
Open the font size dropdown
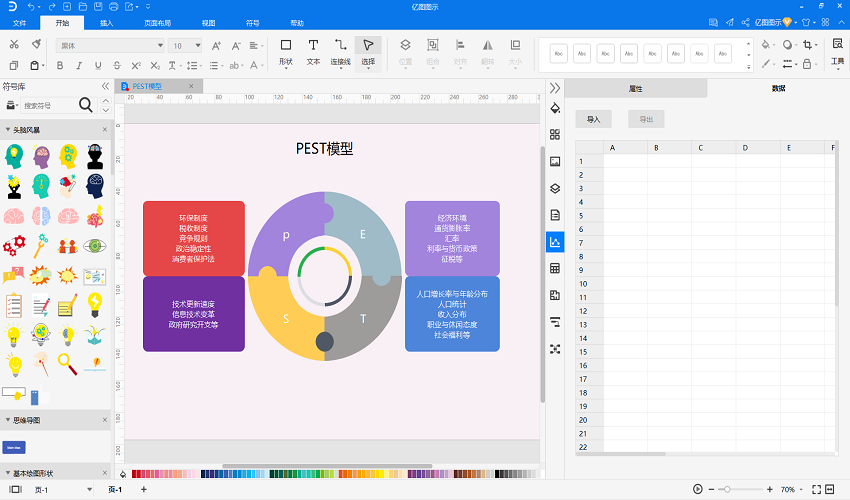(x=198, y=46)
